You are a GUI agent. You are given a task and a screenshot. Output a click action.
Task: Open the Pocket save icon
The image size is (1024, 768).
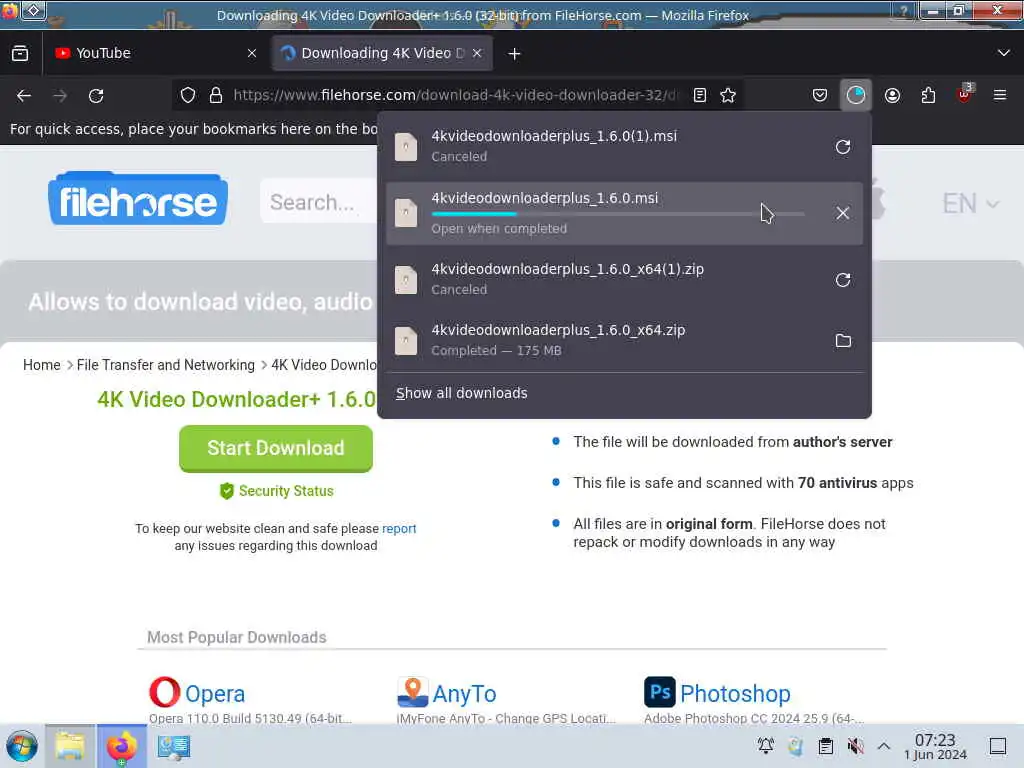tap(820, 95)
